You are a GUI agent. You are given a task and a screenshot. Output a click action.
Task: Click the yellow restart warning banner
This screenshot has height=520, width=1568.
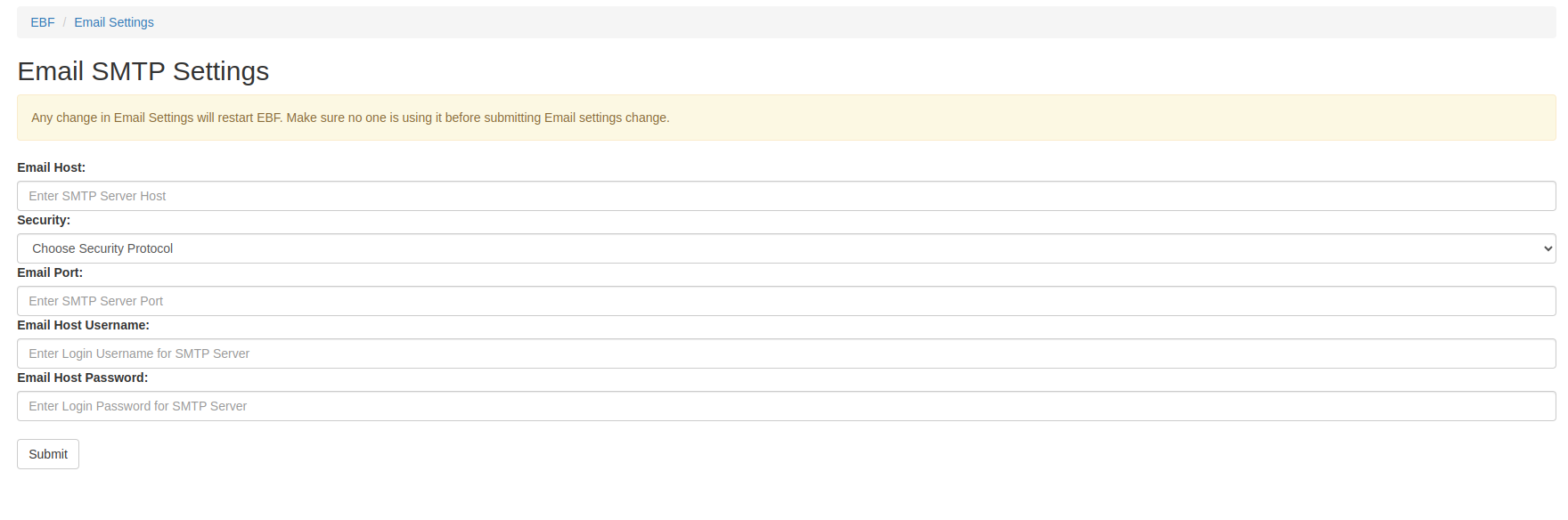click(787, 118)
